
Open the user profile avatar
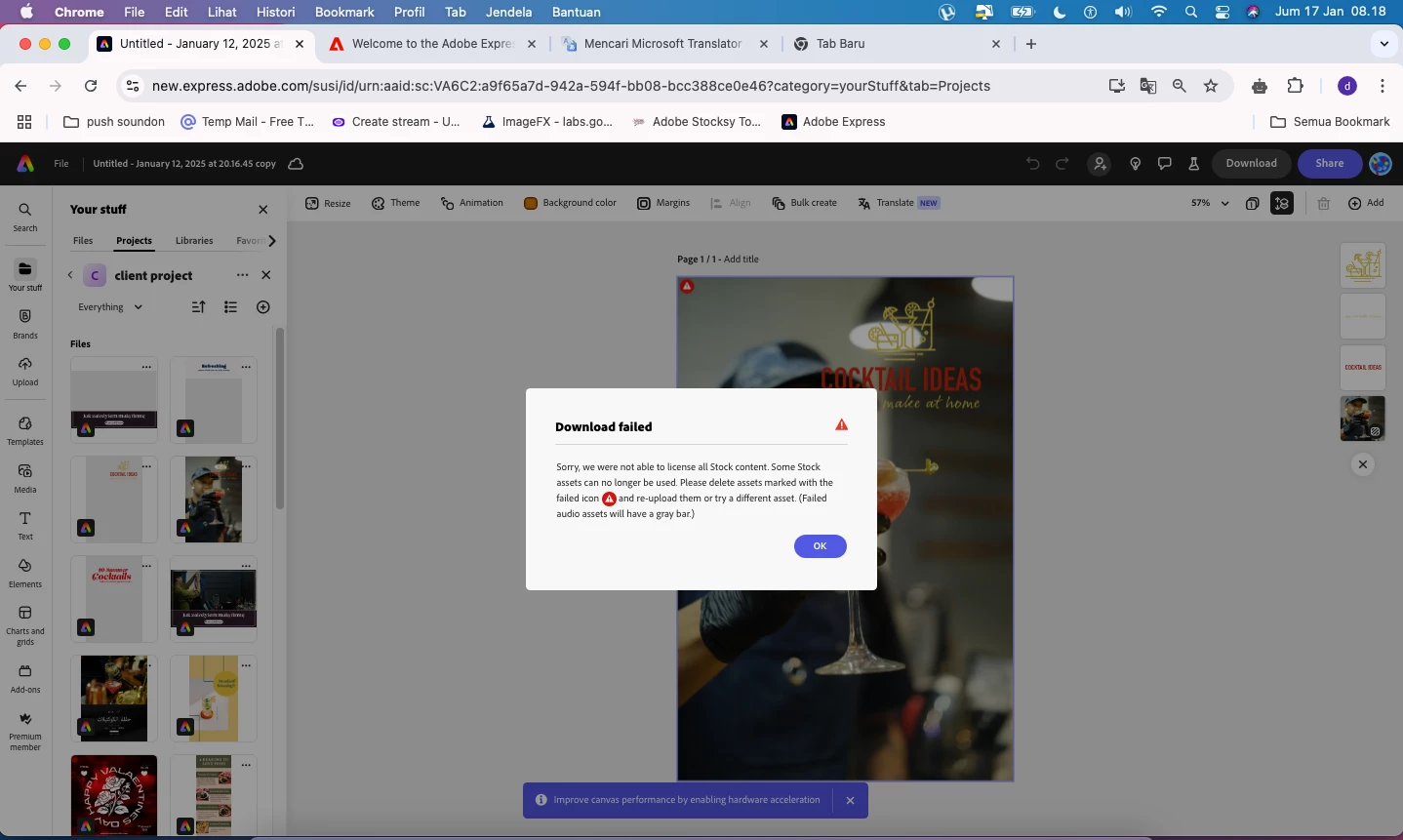(1381, 164)
